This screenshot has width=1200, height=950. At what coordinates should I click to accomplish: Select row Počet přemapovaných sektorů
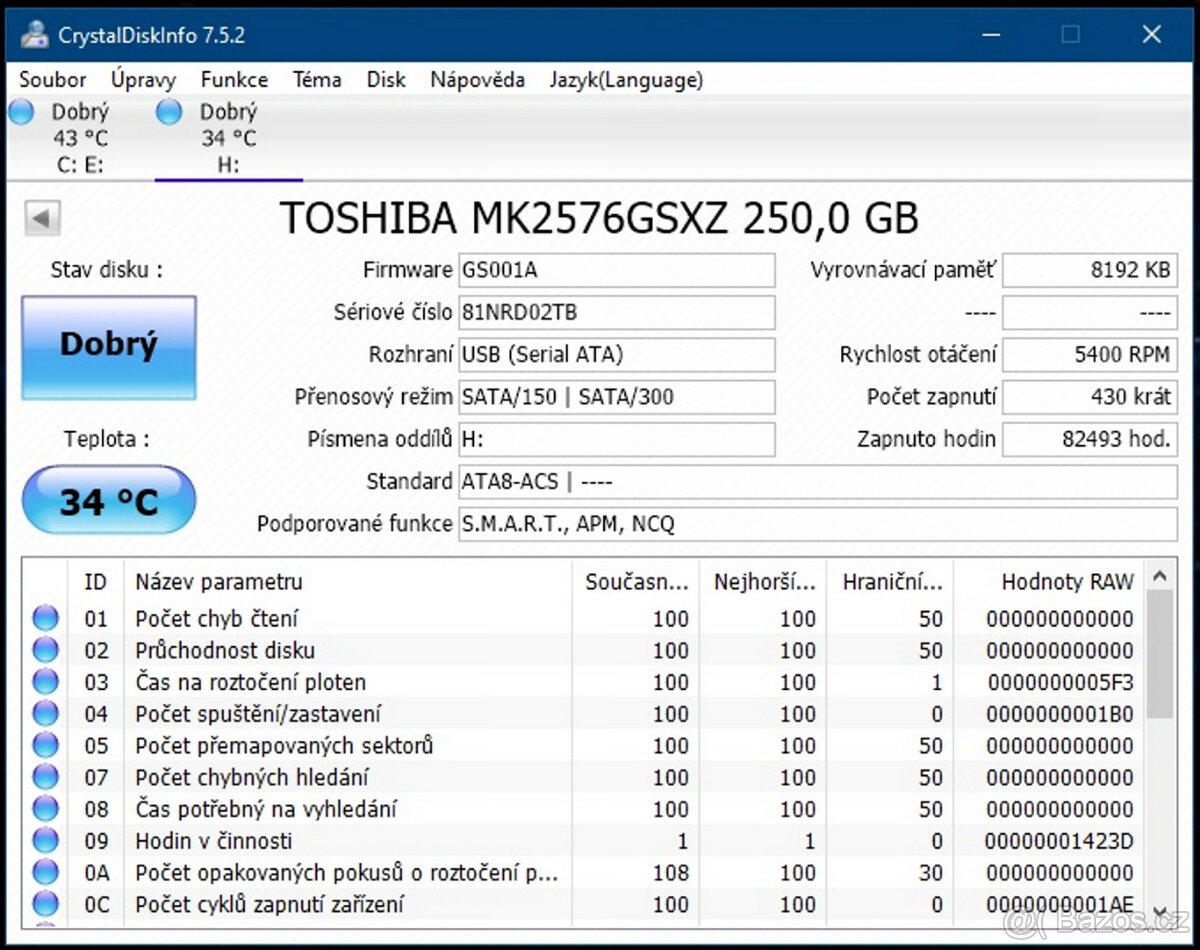coord(584,746)
